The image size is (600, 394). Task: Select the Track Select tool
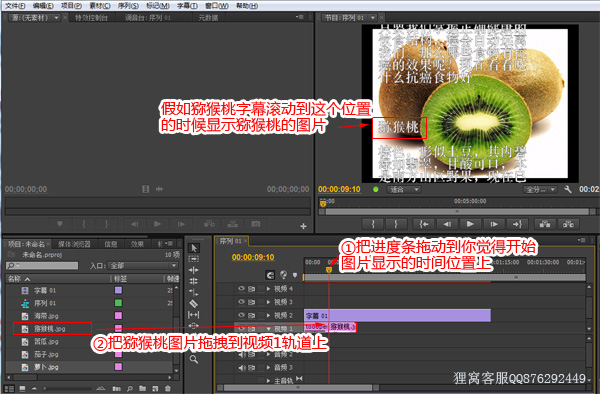click(194, 259)
